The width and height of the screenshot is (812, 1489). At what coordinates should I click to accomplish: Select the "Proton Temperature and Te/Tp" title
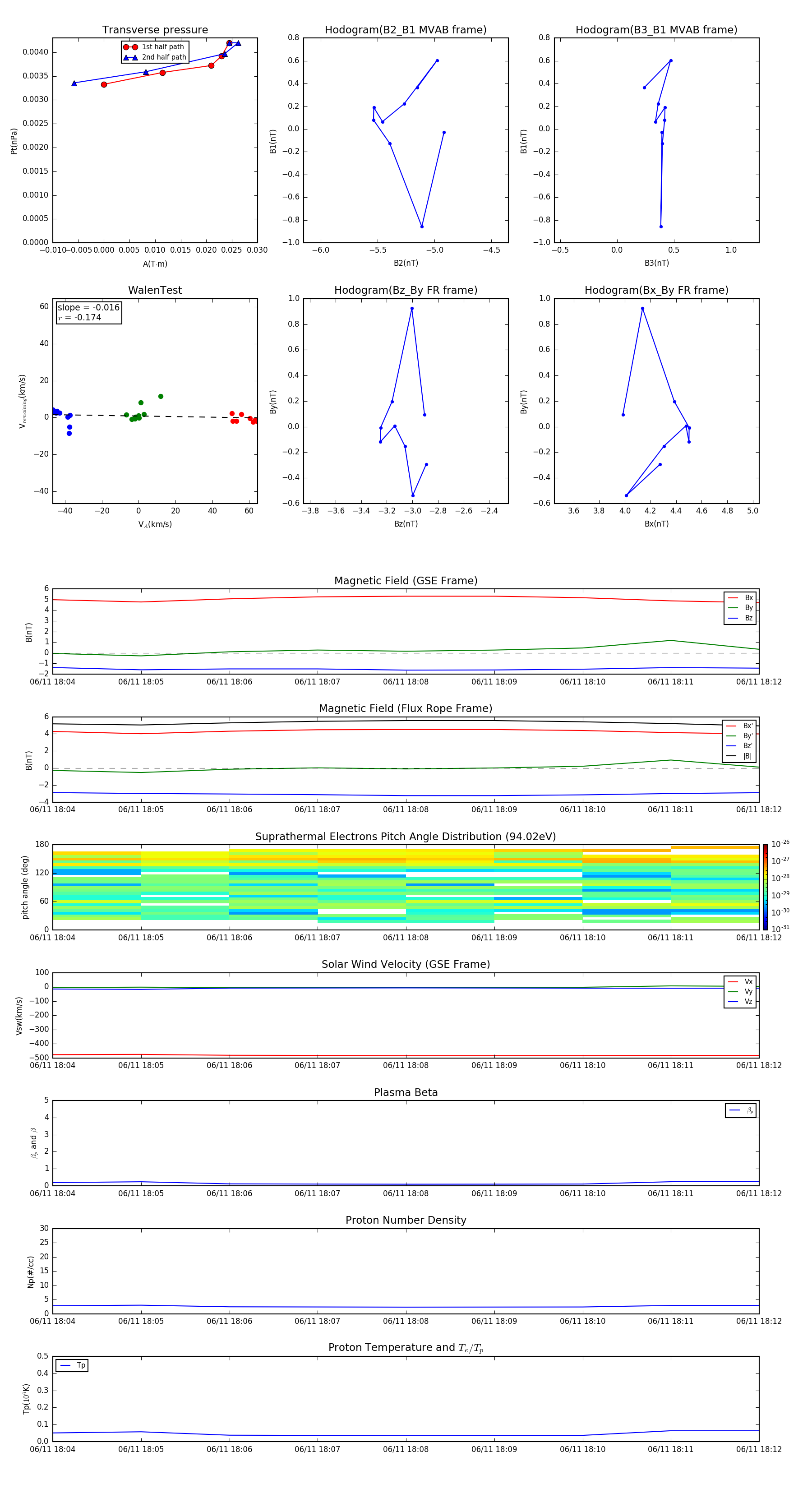point(406,1348)
